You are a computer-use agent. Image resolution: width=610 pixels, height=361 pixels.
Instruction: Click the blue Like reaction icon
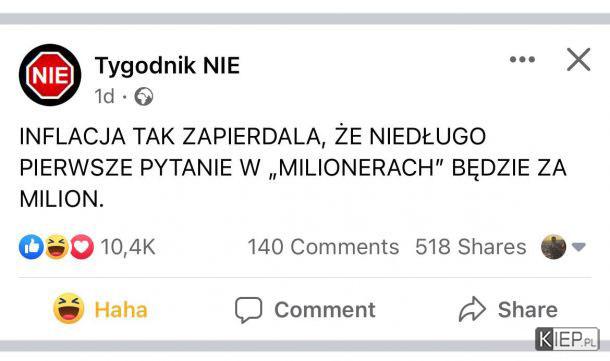point(31,247)
